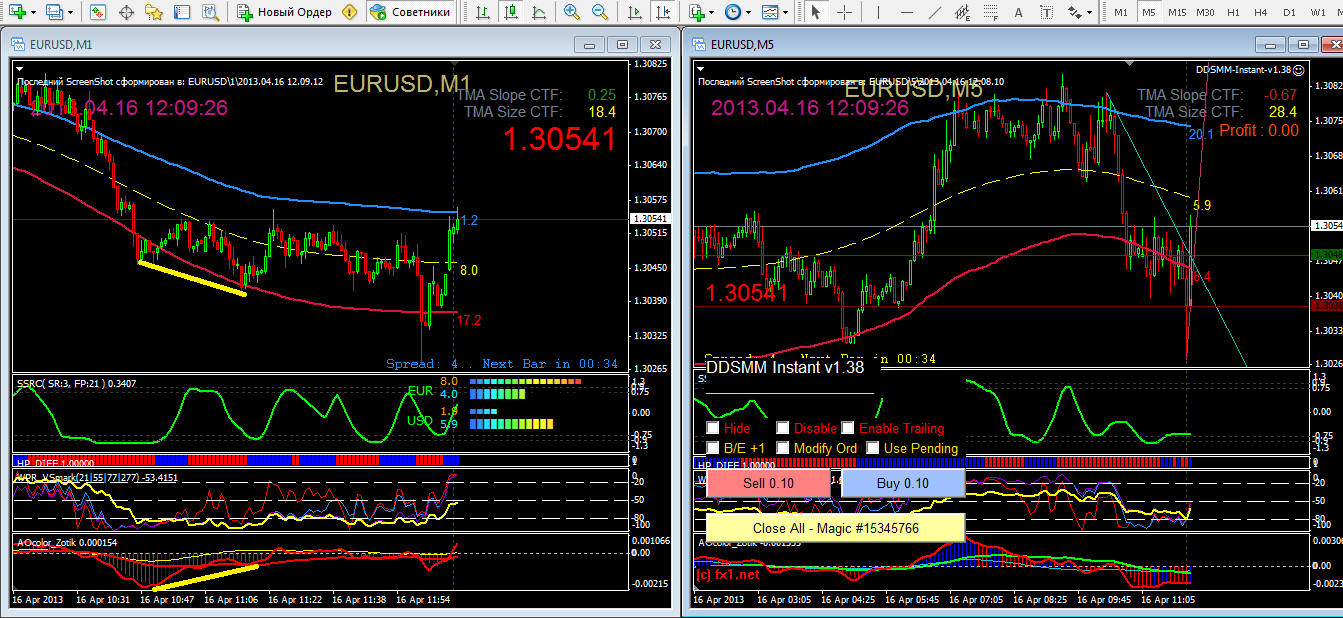Check the Use Pending checkbox
This screenshot has width=1343, height=618.
[873, 448]
